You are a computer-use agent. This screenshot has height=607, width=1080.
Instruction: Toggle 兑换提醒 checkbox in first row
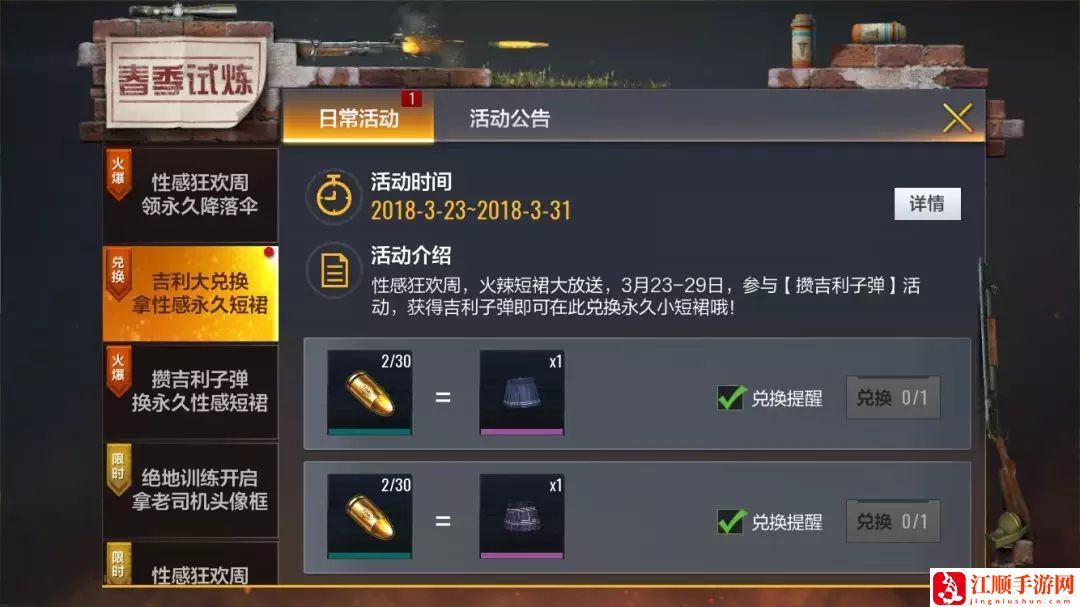coord(731,398)
